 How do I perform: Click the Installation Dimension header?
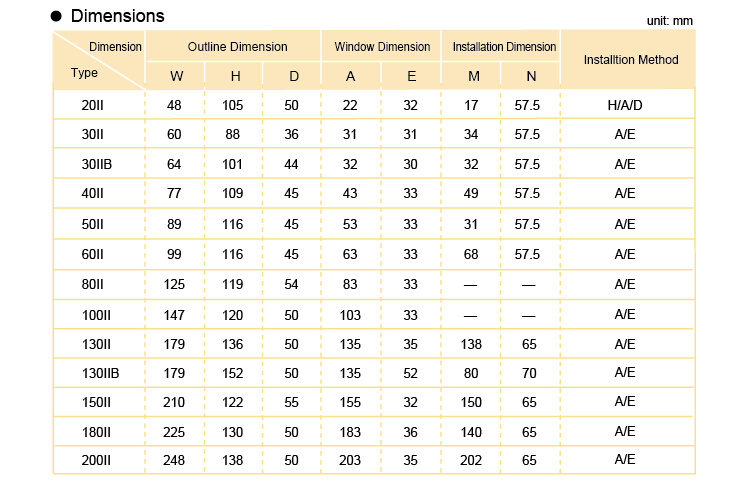[504, 46]
